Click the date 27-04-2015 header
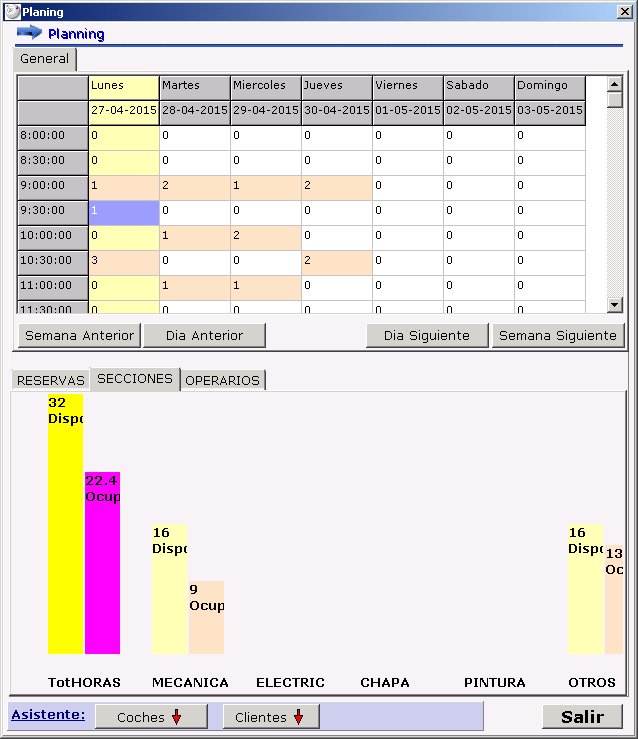The width and height of the screenshot is (638, 739). coord(124,113)
